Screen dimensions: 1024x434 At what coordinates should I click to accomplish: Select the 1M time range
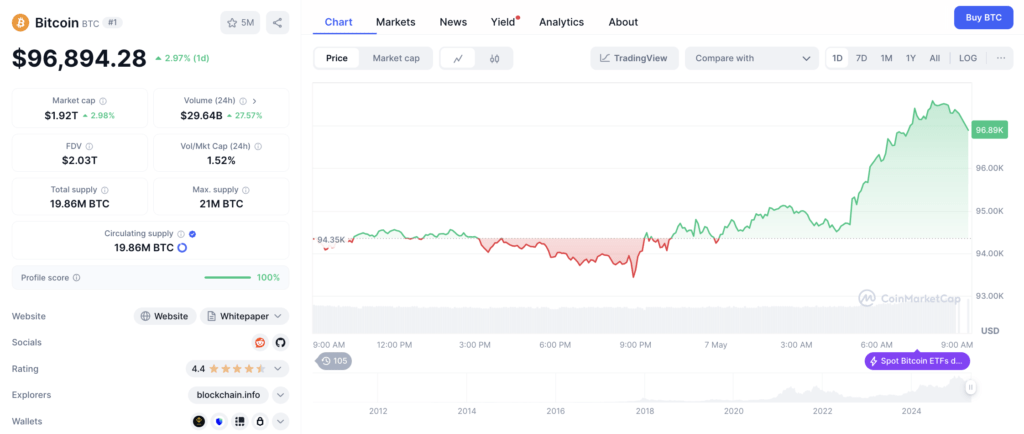click(x=886, y=58)
